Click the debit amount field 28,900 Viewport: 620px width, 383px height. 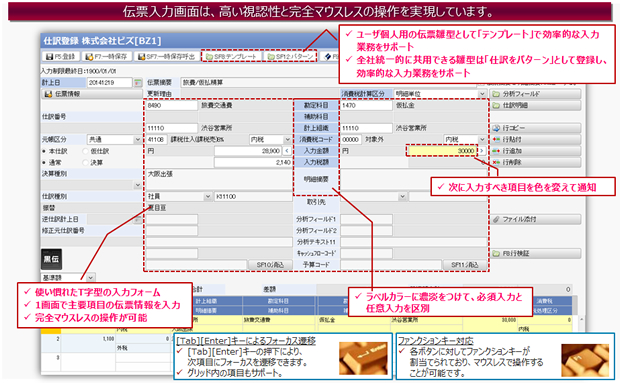[248, 151]
